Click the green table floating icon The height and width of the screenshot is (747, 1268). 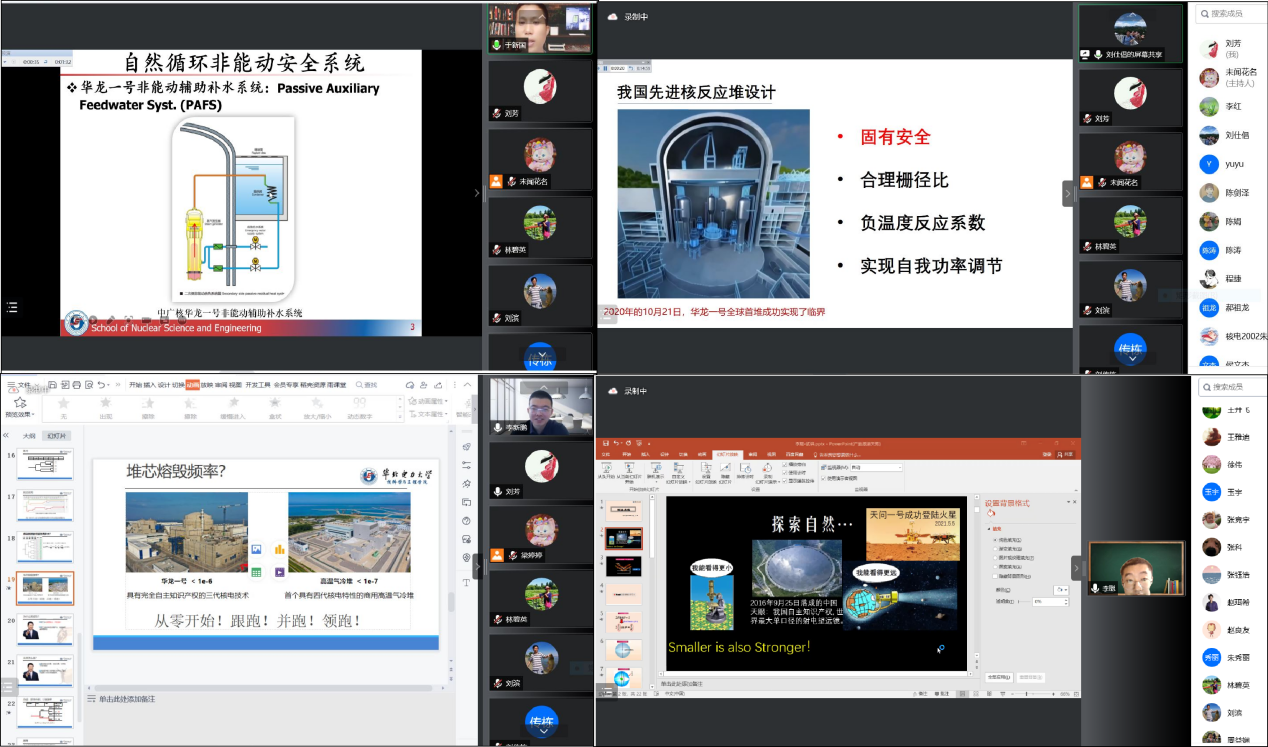tap(256, 572)
